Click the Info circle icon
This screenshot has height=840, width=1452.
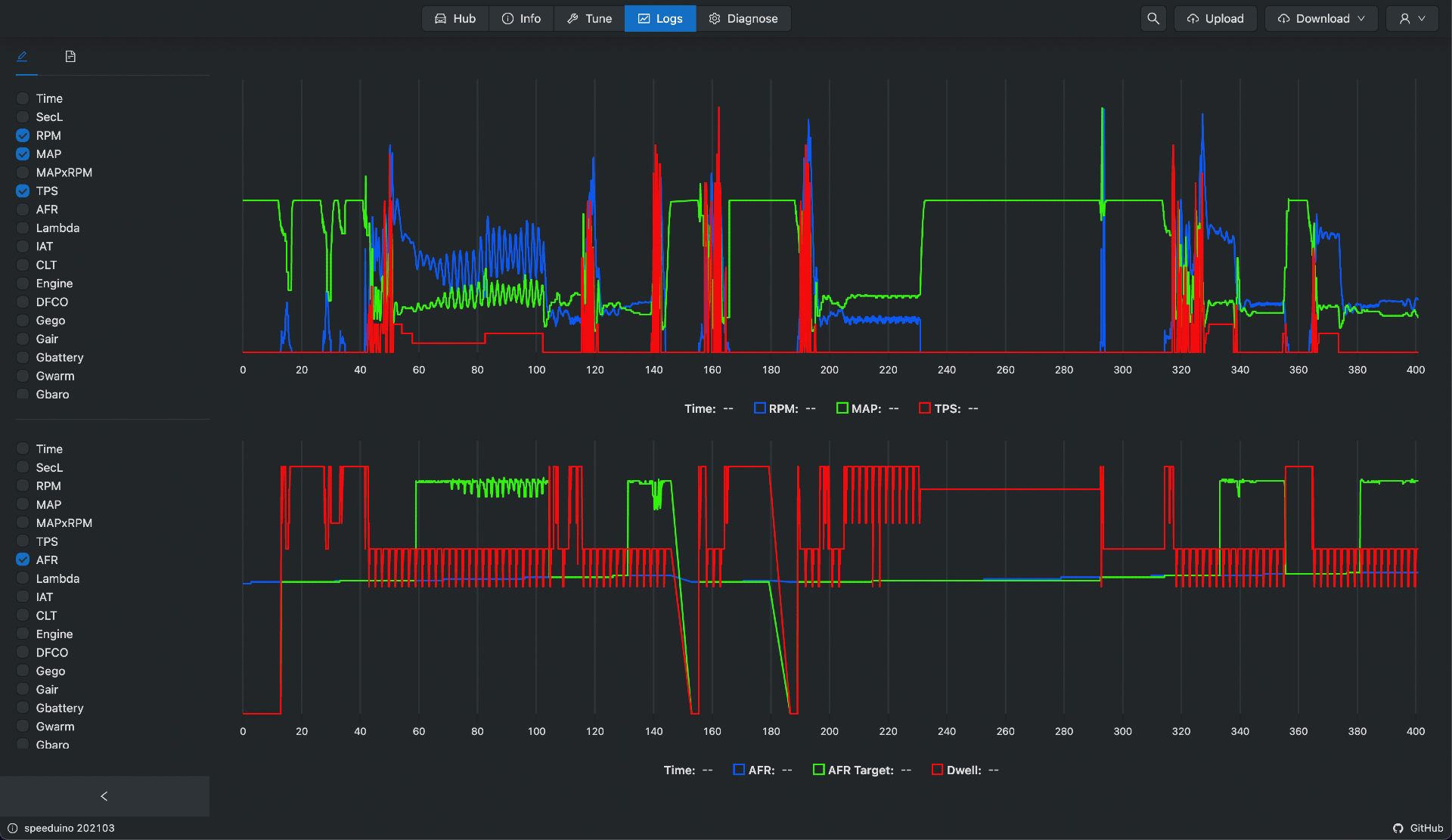[x=508, y=18]
